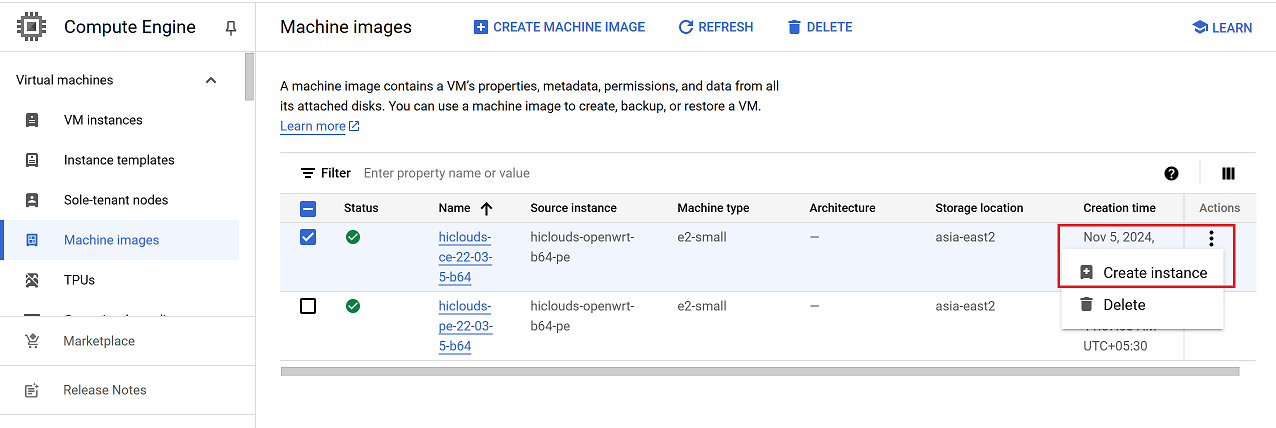Screen dimensions: 1276x428
Task: Open the LEARN panel
Action: tap(1222, 28)
